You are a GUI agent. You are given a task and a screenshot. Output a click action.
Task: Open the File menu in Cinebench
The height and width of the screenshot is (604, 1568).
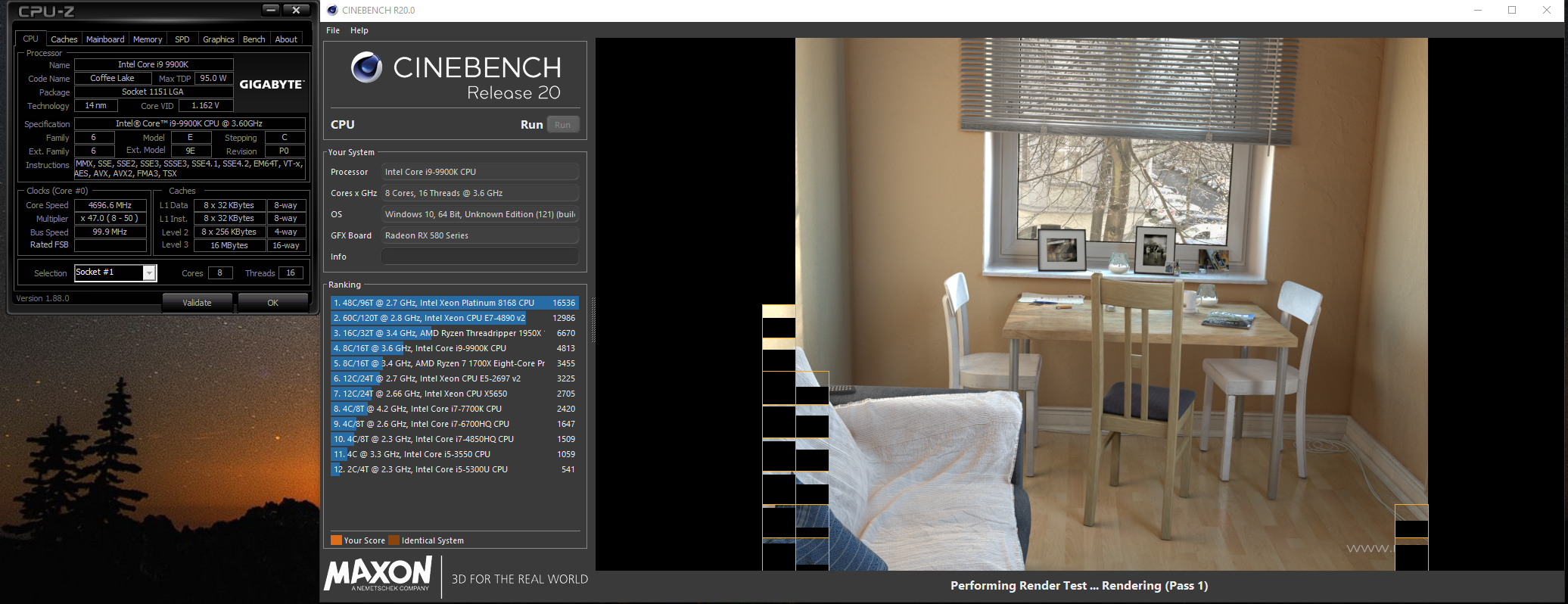(x=333, y=30)
